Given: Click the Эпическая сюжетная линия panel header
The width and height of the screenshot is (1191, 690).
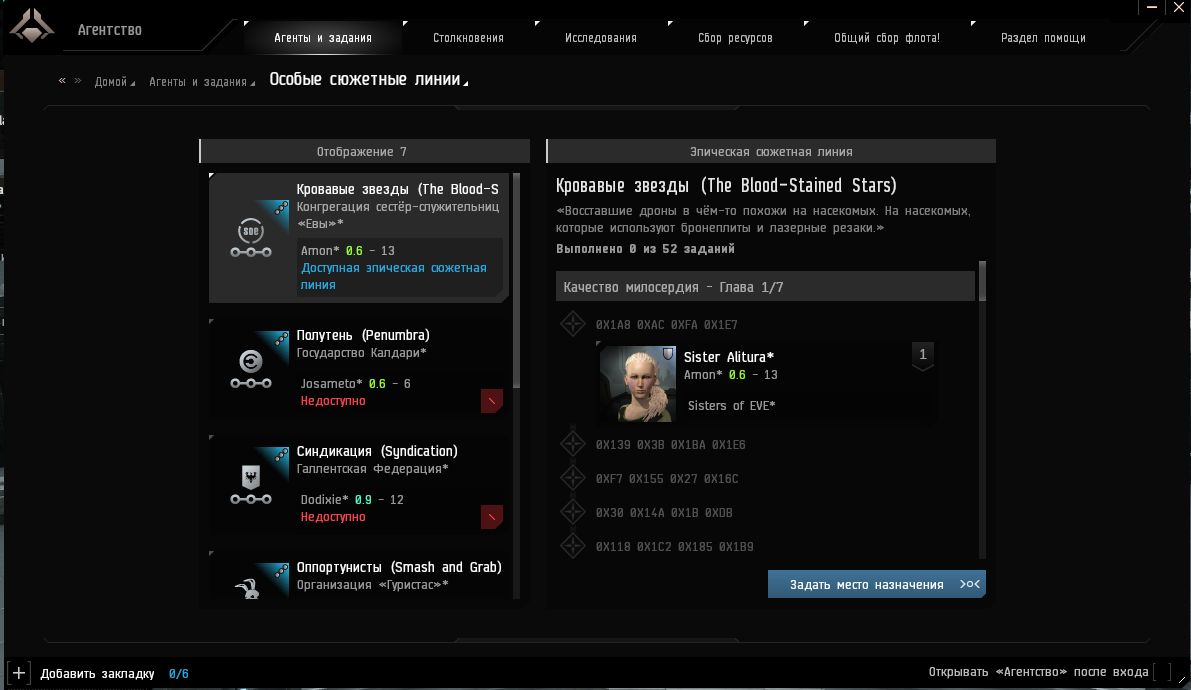Looking at the screenshot, I should (x=771, y=151).
